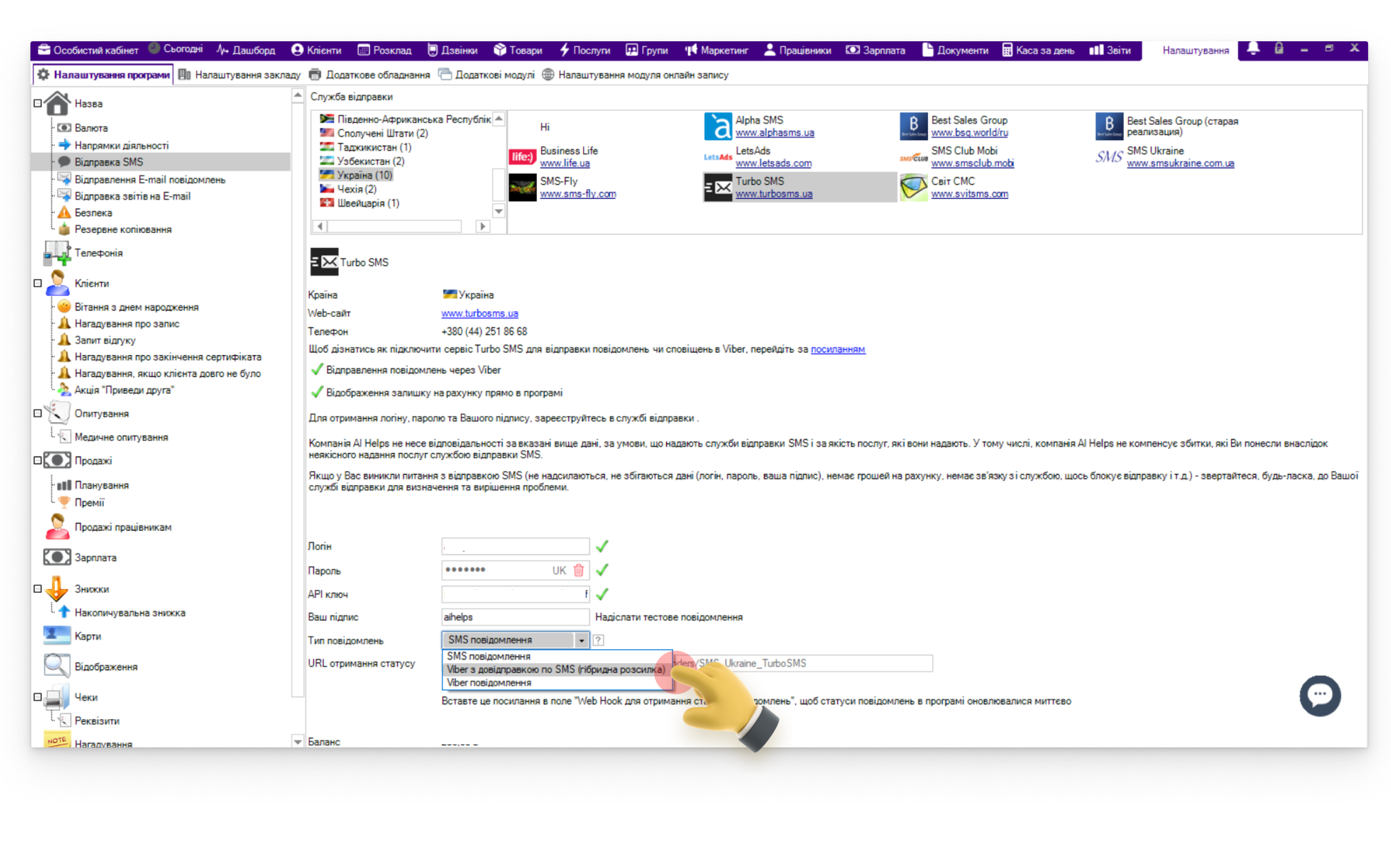Delete saved password with trash icon
This screenshot has height=868, width=1391.
[578, 570]
